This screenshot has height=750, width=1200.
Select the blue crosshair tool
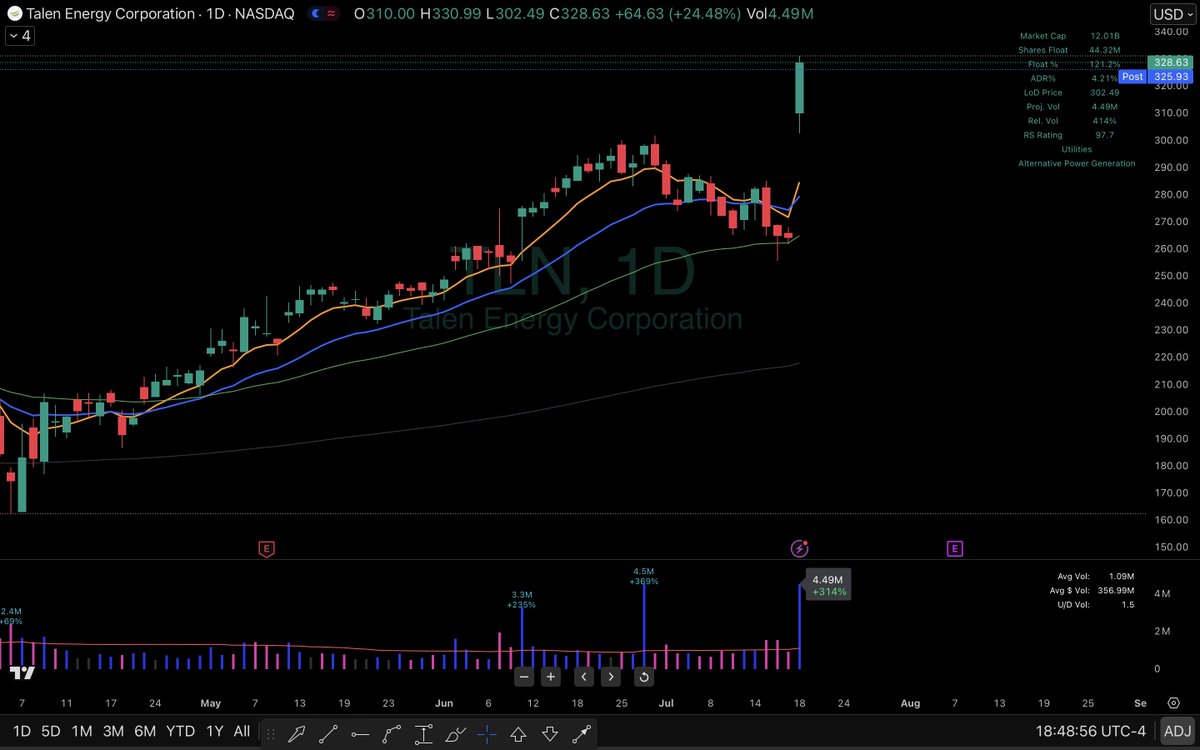487,734
